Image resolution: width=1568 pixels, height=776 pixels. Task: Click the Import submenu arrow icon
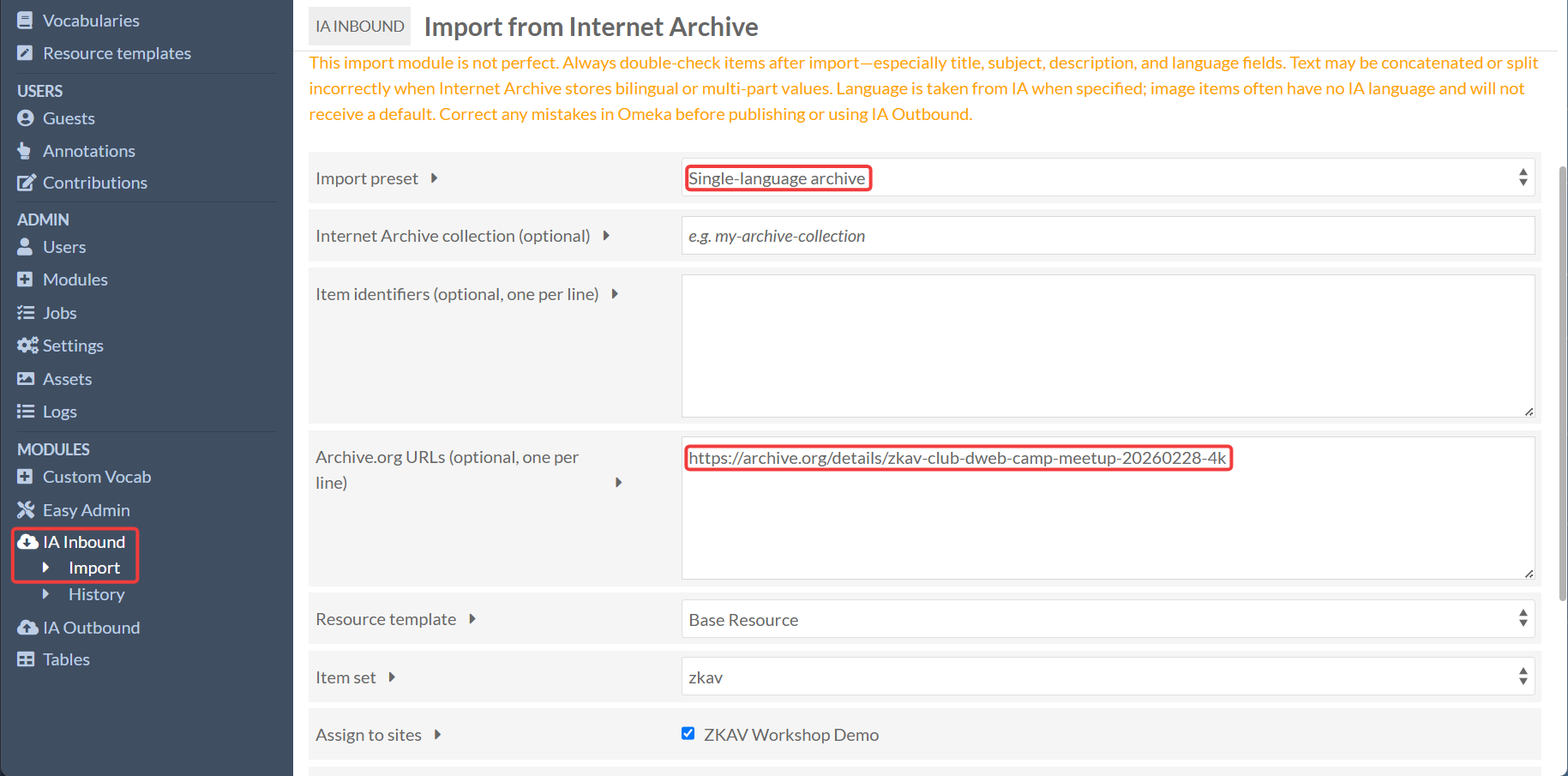click(x=45, y=568)
